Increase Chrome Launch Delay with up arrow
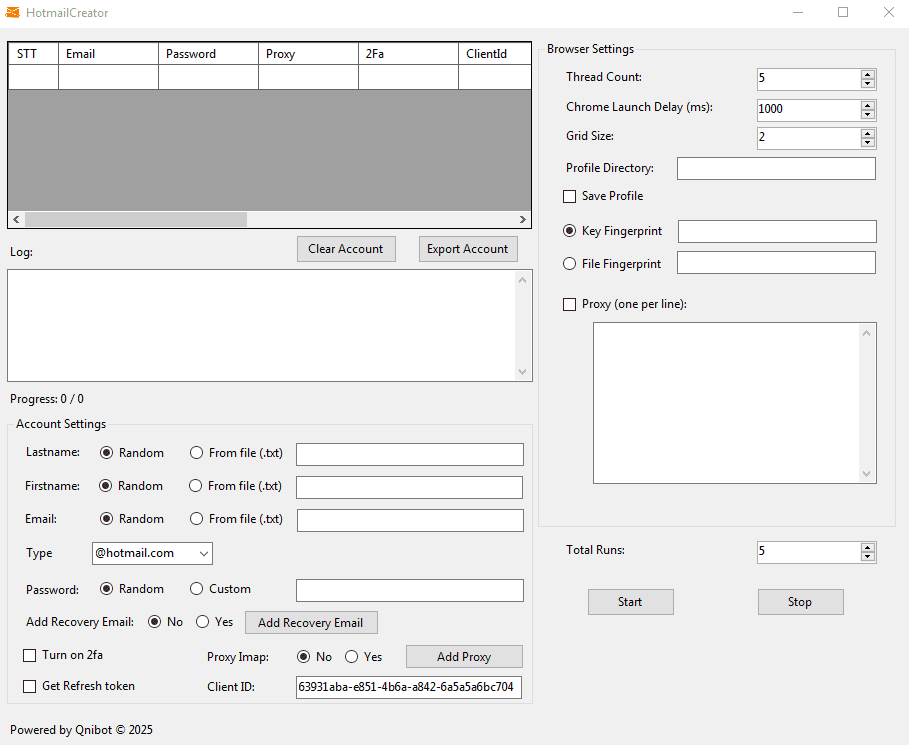The width and height of the screenshot is (909, 745). [867, 105]
